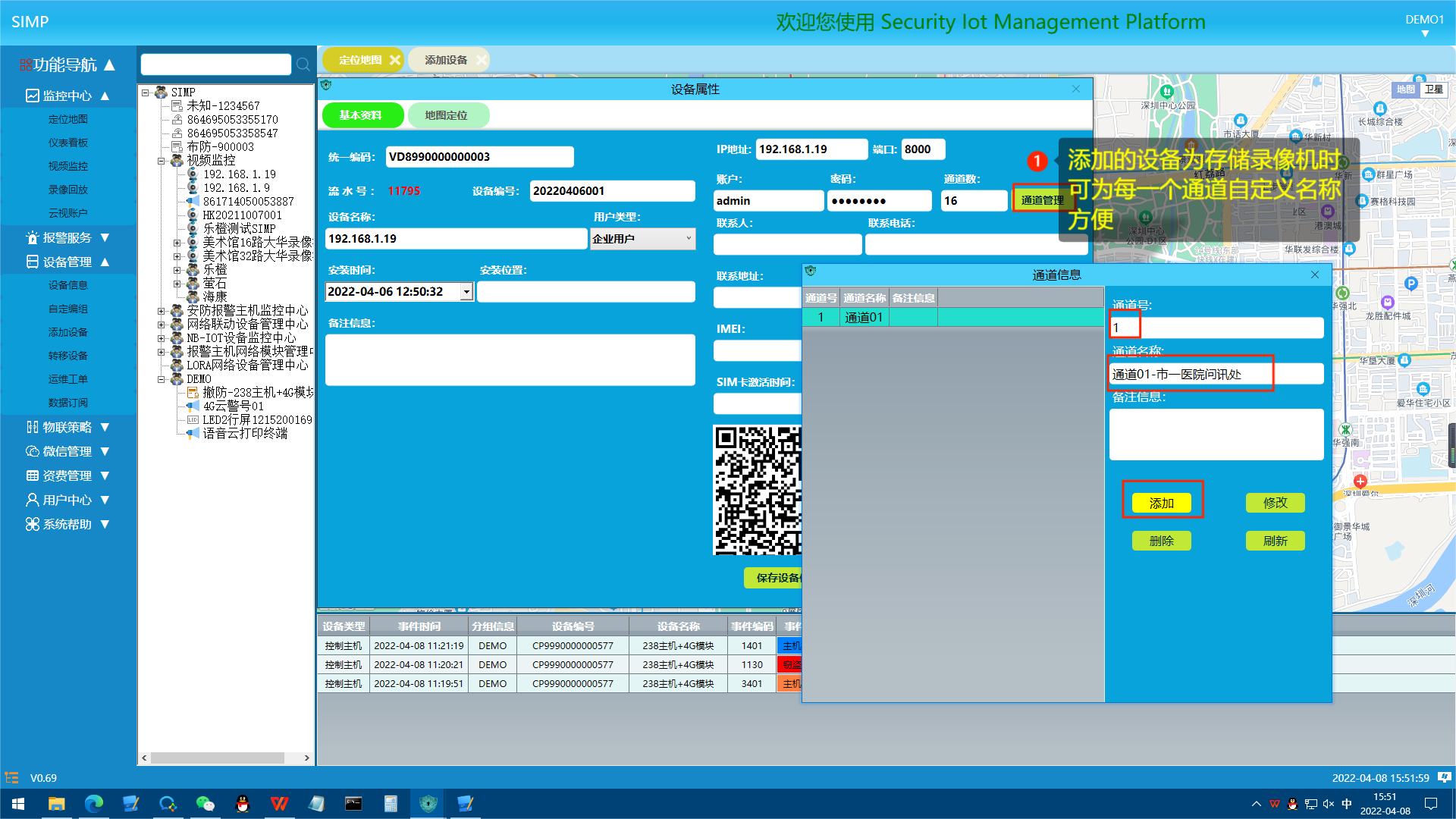Click the search magnifier icon above the device tree
This screenshot has height=819, width=1456.
coord(303,65)
